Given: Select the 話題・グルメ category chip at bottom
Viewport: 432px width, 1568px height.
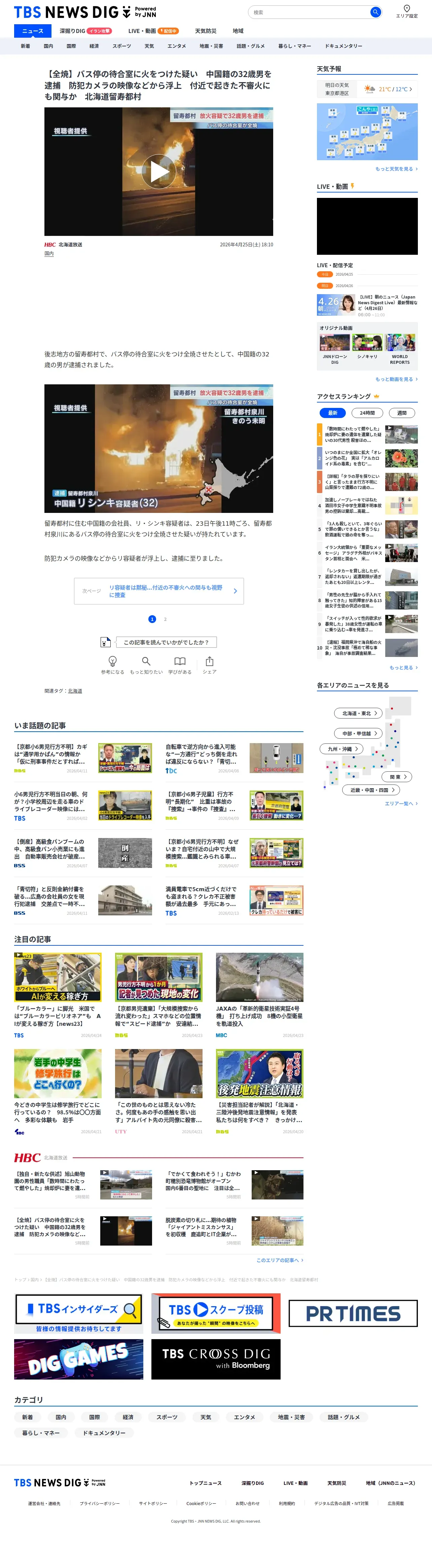Looking at the screenshot, I should click(x=344, y=1417).
